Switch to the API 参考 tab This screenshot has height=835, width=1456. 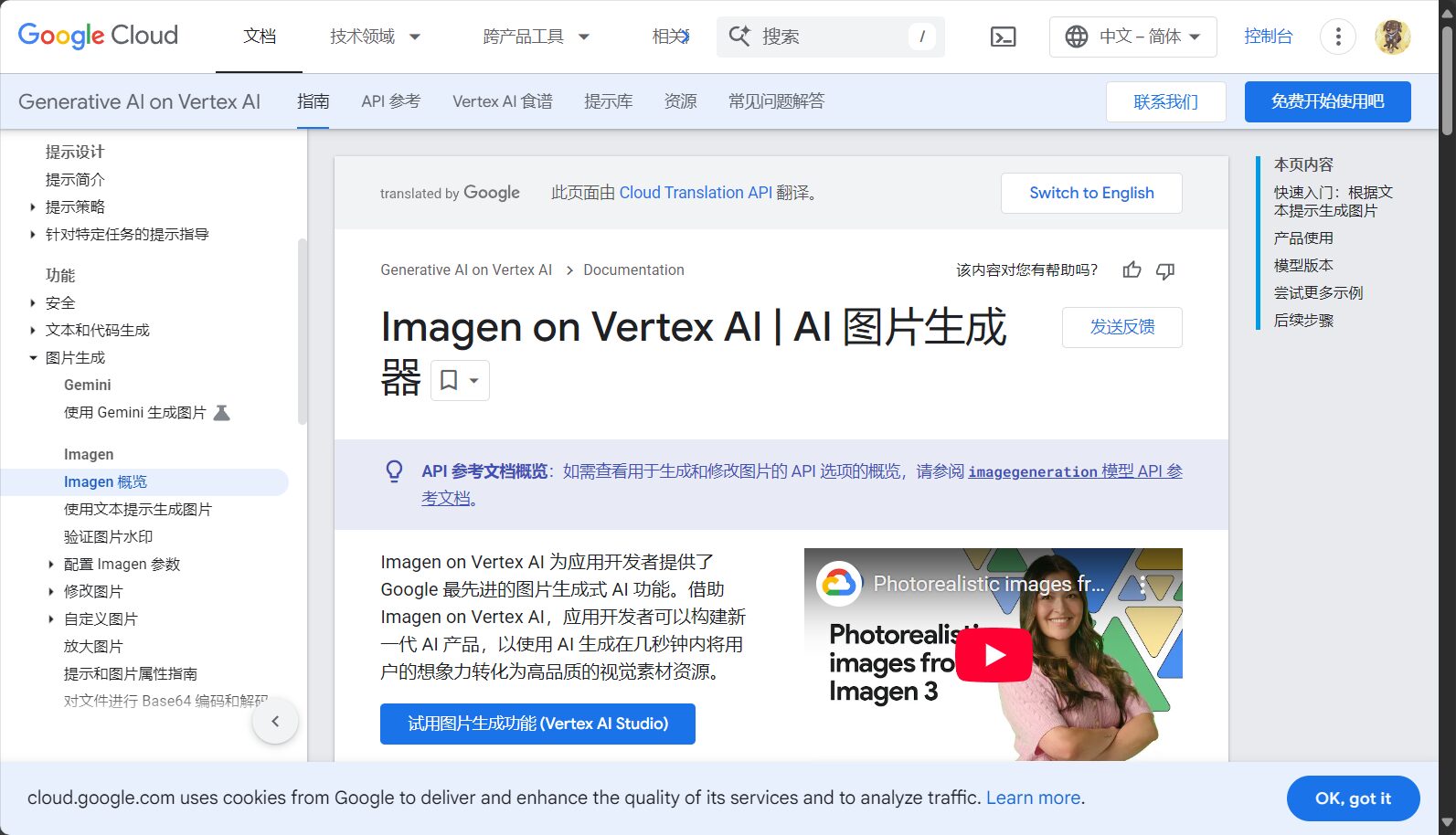391,101
